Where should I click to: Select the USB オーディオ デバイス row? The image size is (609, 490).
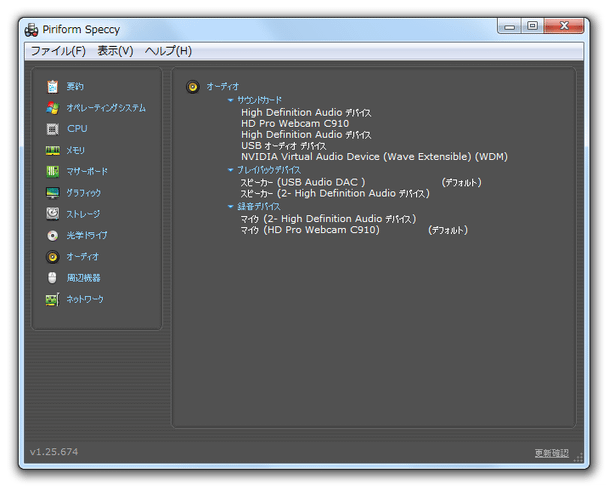tap(284, 146)
